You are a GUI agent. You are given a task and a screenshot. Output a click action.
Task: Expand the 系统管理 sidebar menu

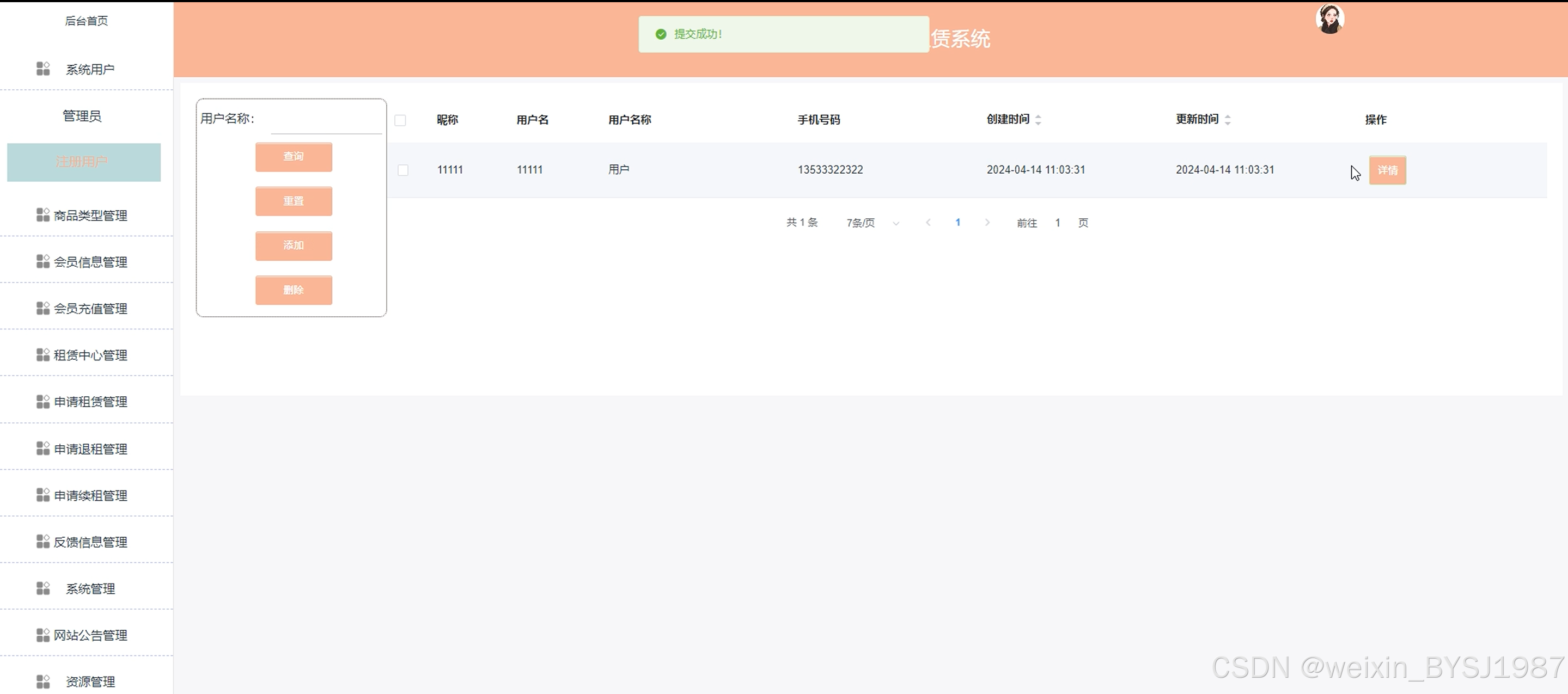click(x=90, y=588)
